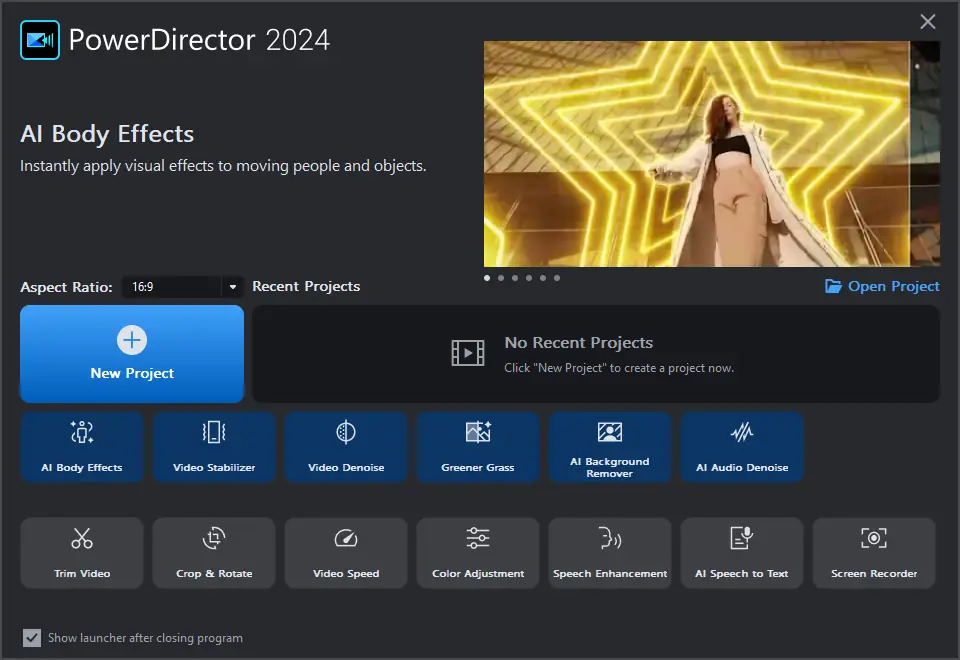Viewport: 960px width, 660px height.
Task: Click the next slide preview strip
Action: pos(925,154)
